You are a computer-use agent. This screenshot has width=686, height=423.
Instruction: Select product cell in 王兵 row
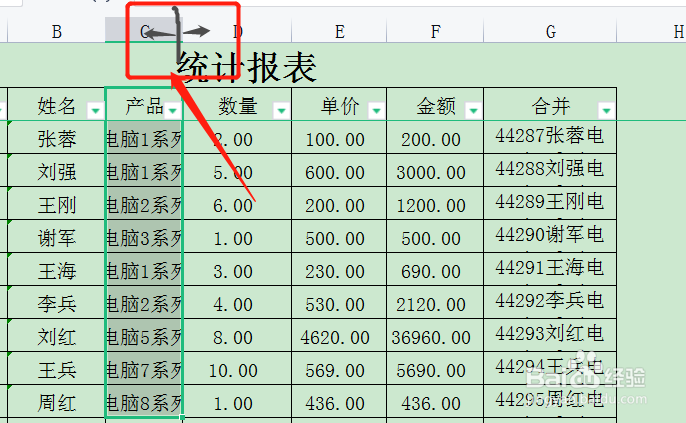tap(144, 368)
